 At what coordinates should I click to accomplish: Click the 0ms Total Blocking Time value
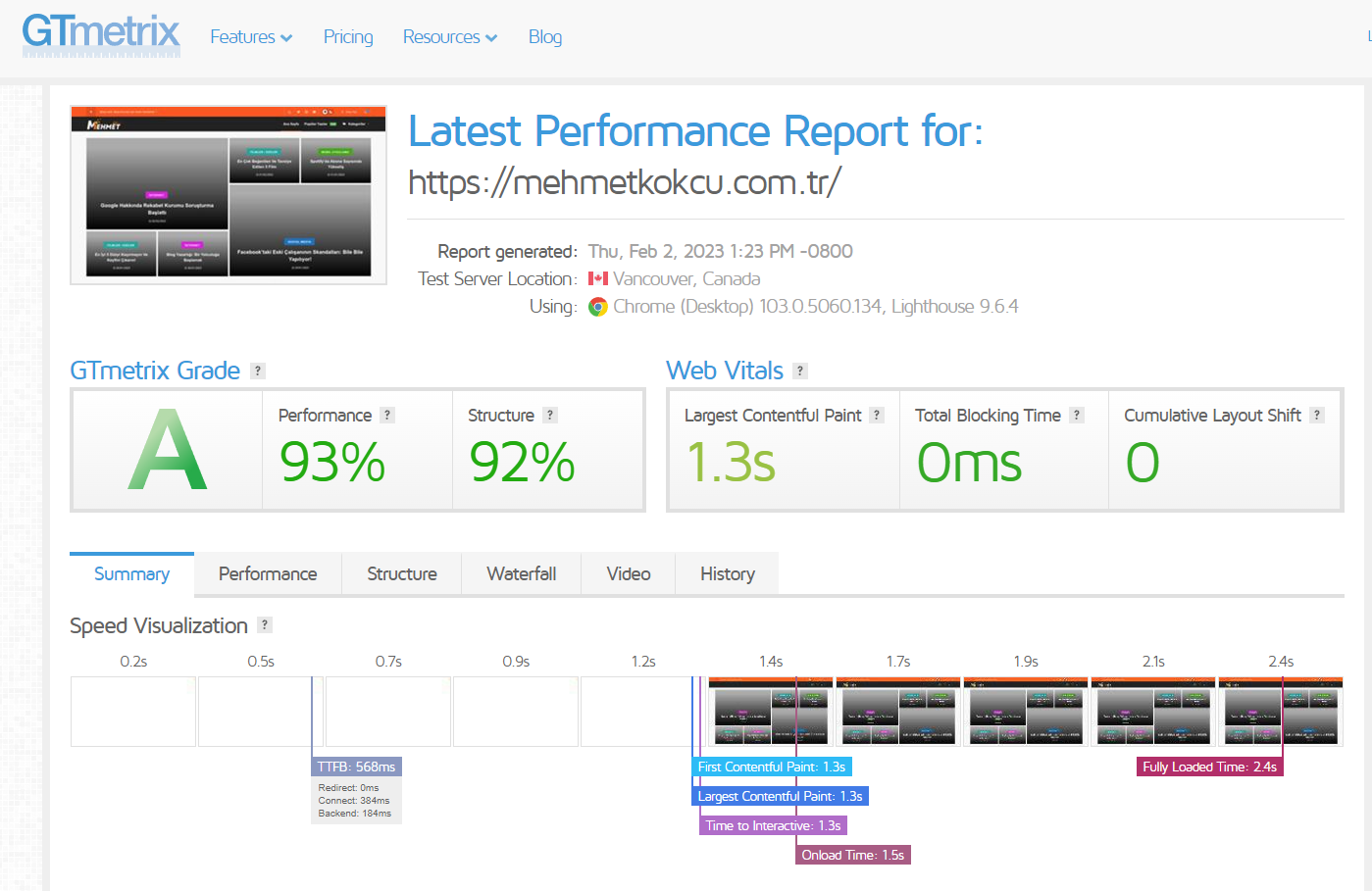point(969,462)
